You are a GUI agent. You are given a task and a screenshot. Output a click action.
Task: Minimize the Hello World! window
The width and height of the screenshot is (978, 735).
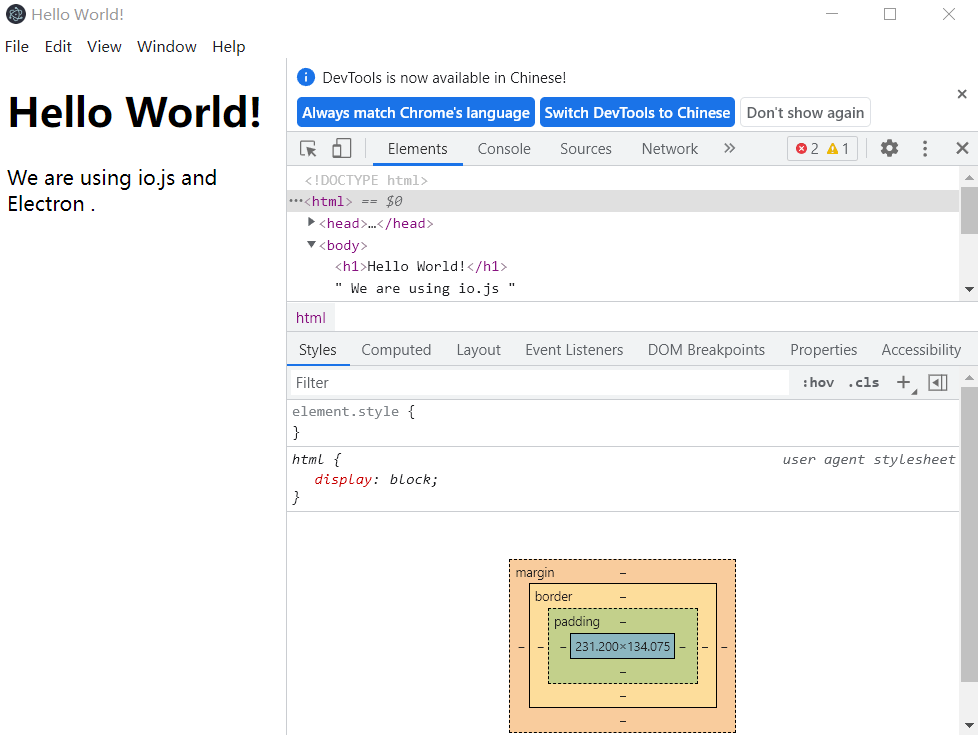click(831, 14)
